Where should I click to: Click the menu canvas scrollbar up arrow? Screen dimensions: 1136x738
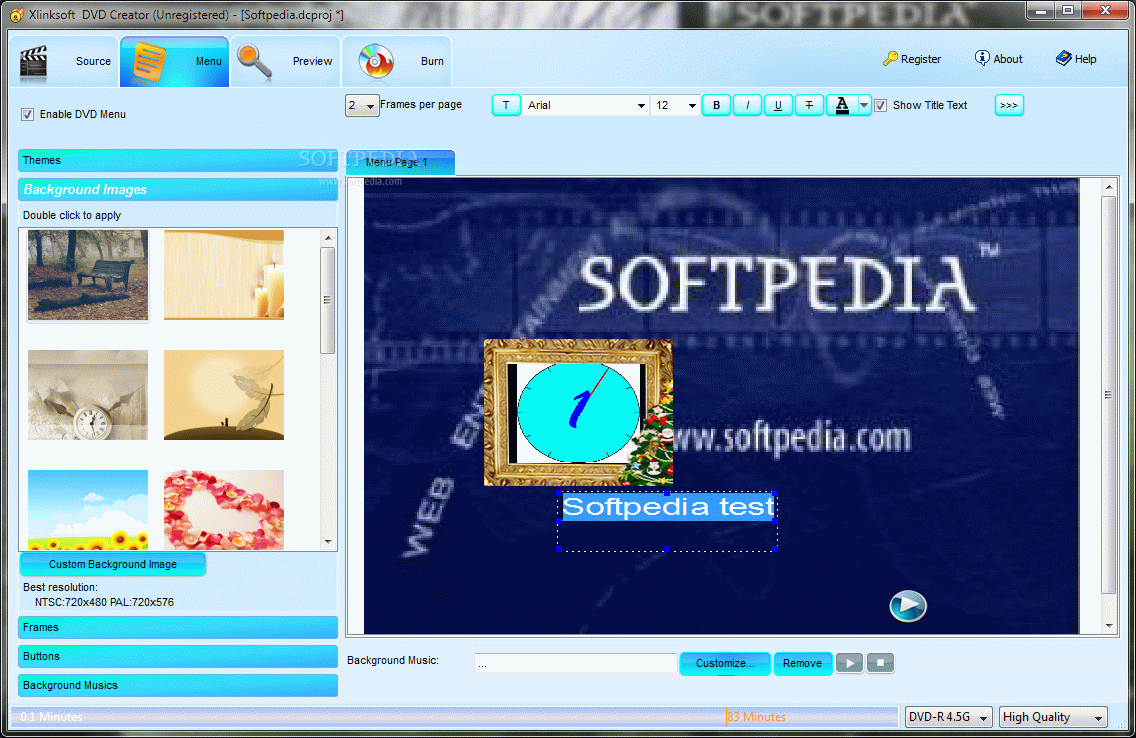[1108, 187]
